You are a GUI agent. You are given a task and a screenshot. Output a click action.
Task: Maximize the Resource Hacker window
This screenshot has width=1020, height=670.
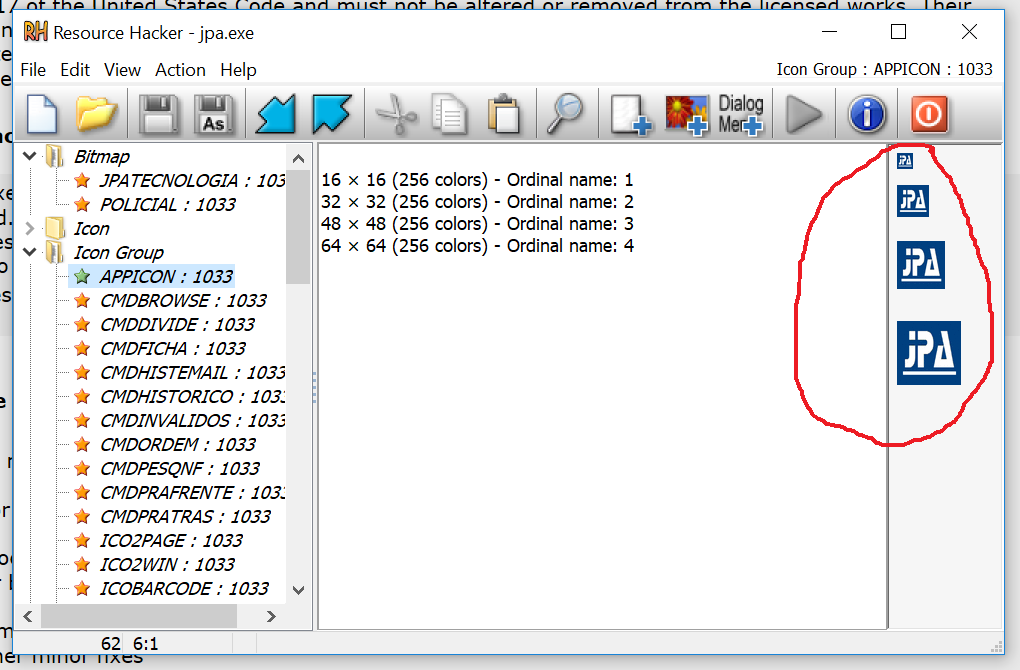(x=898, y=32)
